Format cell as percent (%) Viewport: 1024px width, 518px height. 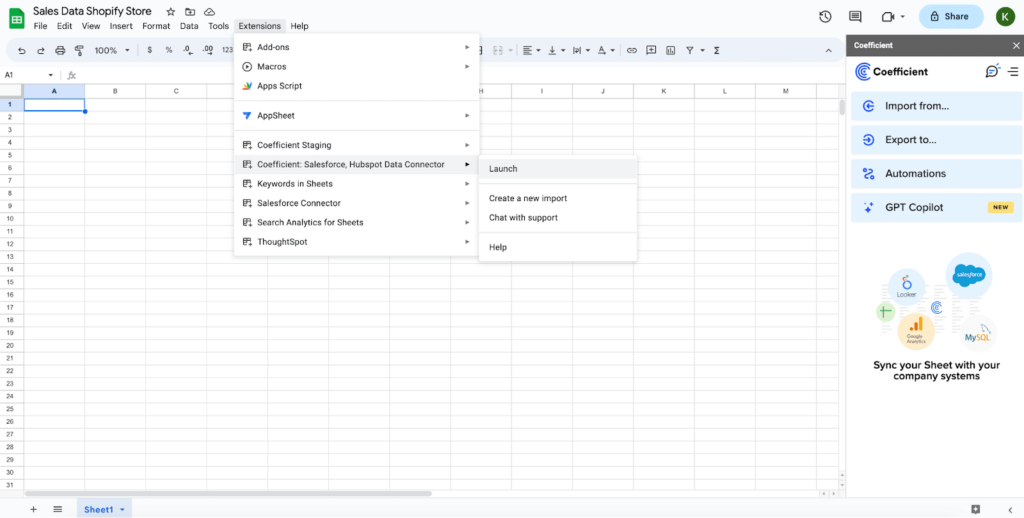[x=168, y=50]
